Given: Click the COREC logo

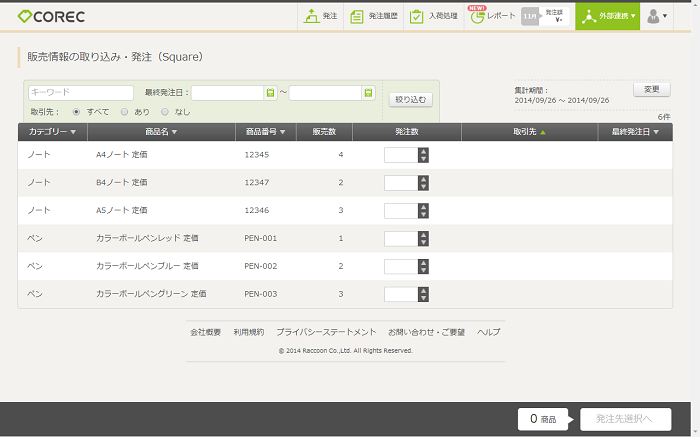Looking at the screenshot, I should pos(53,16).
